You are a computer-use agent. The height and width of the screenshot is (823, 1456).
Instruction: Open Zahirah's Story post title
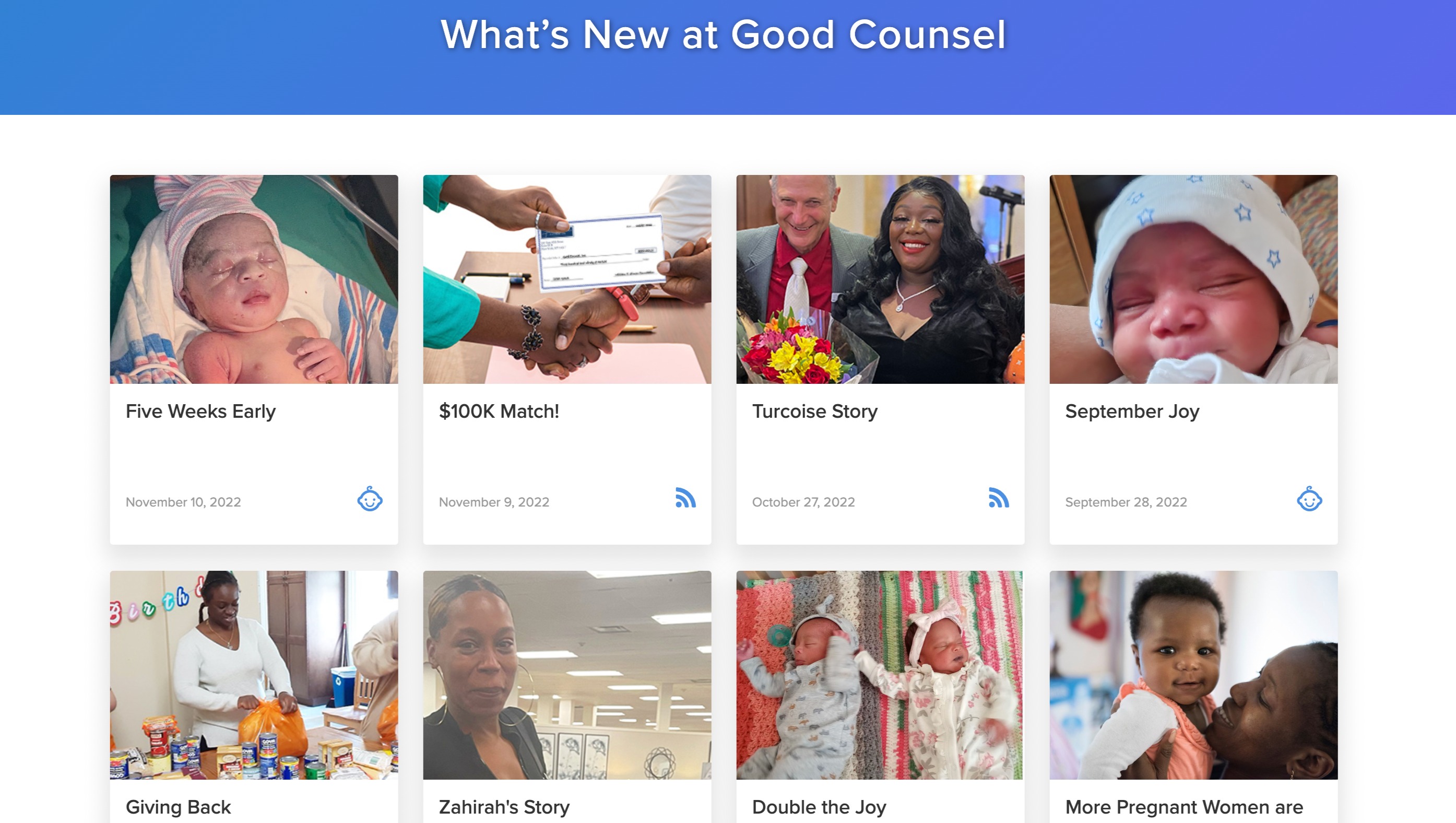point(504,807)
